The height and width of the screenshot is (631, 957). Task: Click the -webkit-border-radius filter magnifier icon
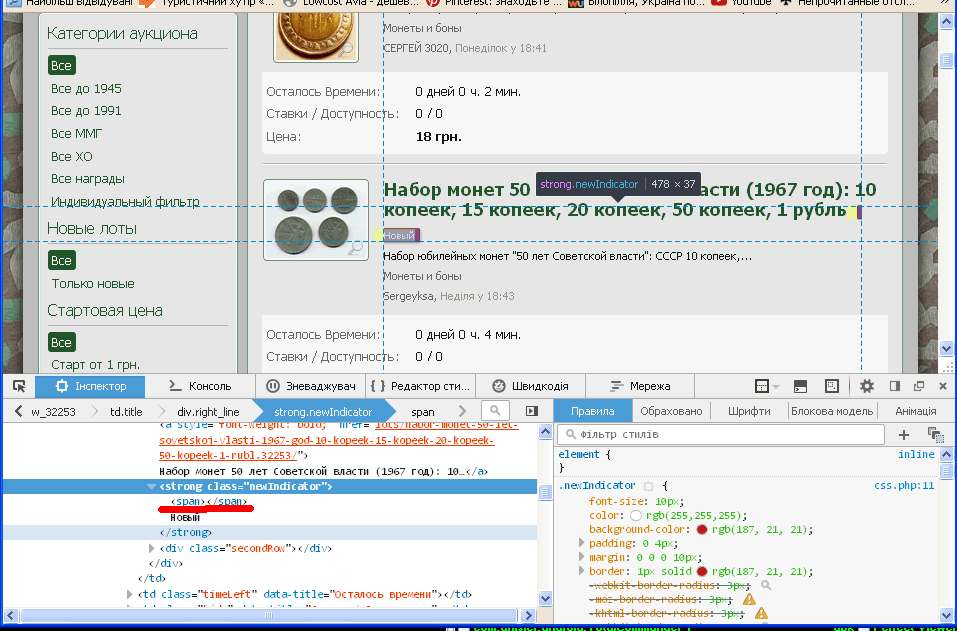(x=765, y=585)
